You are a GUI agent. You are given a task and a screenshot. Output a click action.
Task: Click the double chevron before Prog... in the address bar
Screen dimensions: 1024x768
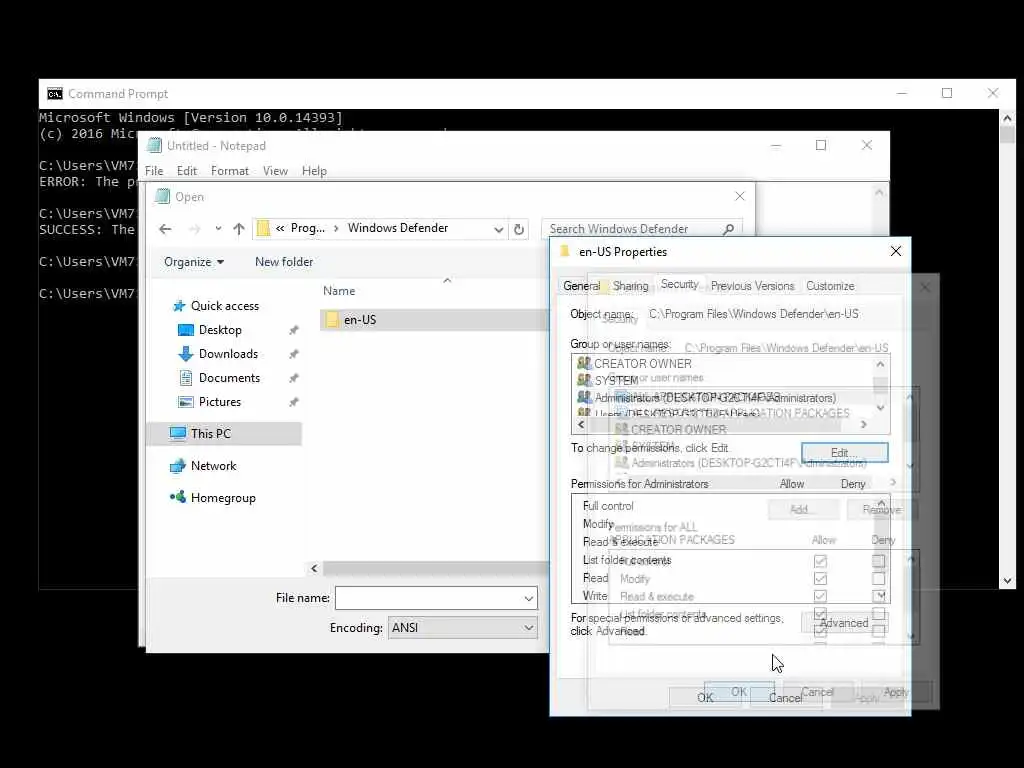[x=280, y=228]
